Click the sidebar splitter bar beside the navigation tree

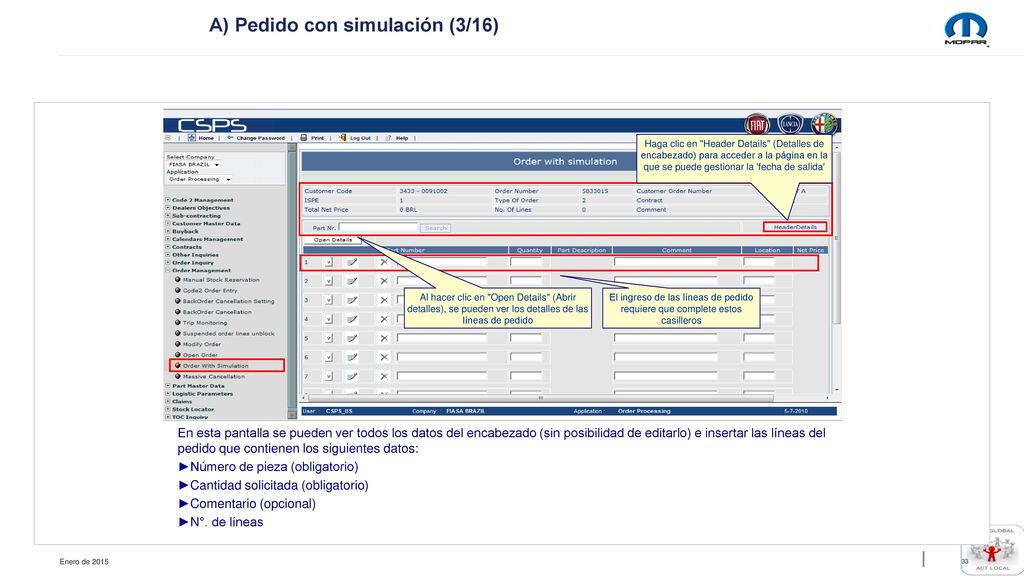tap(291, 281)
